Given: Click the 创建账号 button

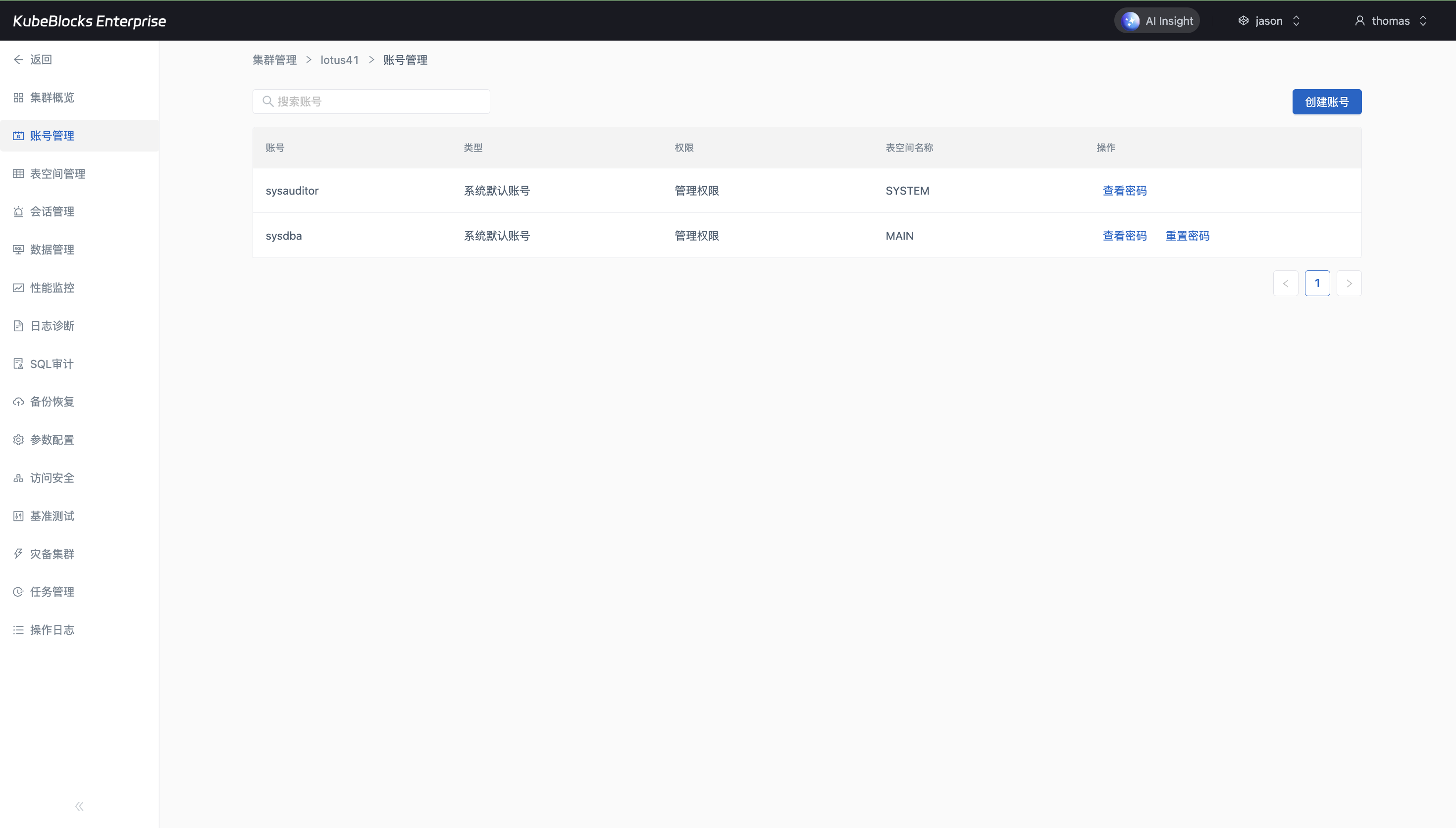Looking at the screenshot, I should (1326, 102).
